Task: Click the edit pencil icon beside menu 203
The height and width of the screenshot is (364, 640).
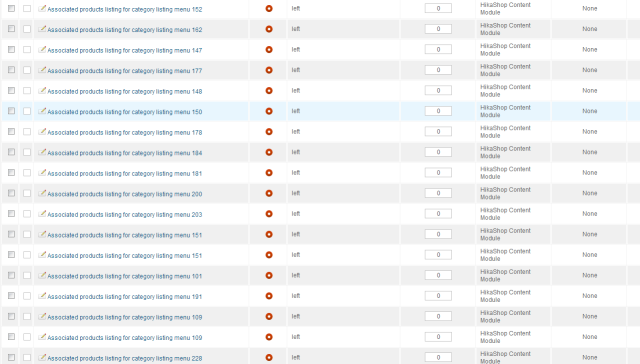Action: point(42,213)
